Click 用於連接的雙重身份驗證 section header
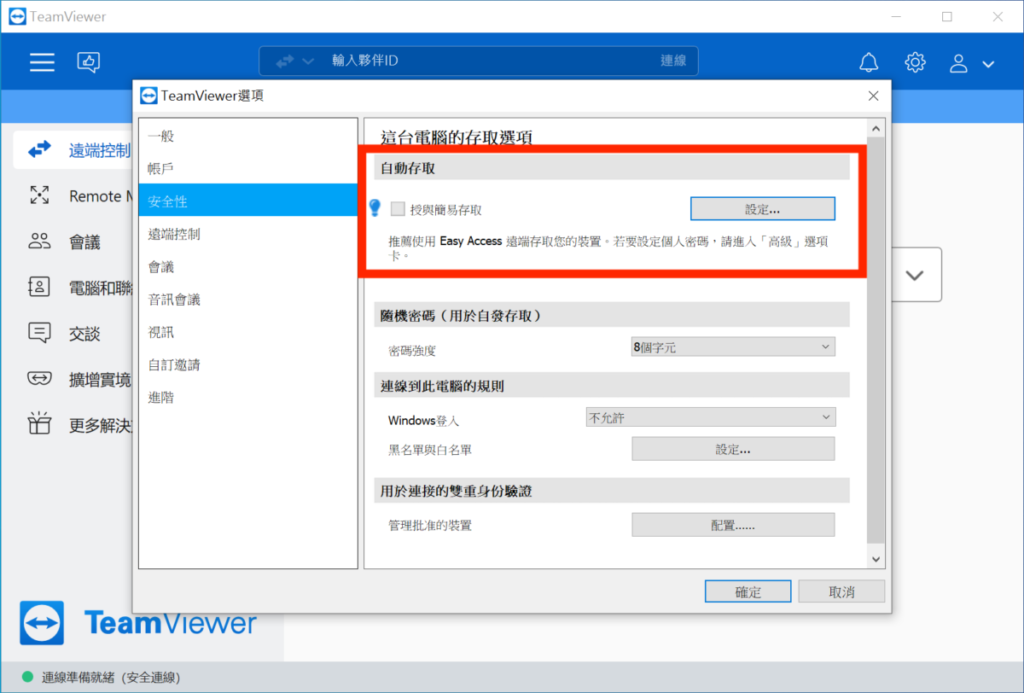1024x693 pixels. coord(612,491)
